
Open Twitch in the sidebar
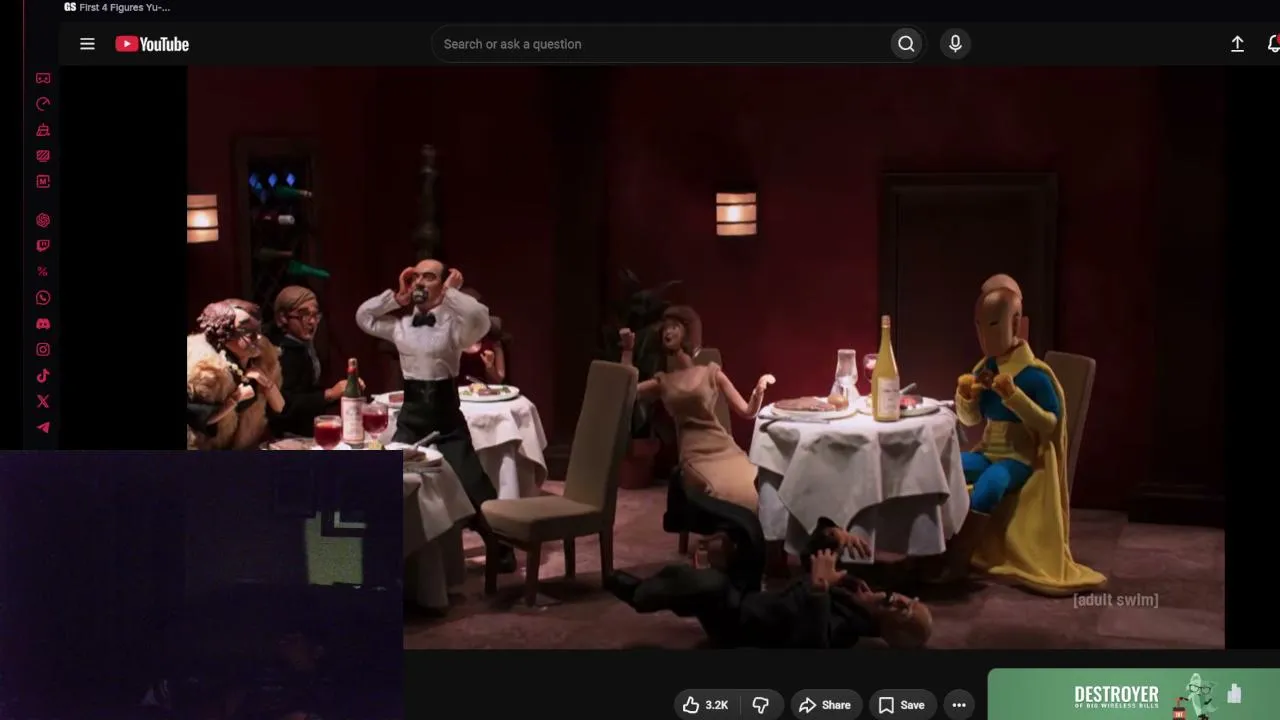pos(43,246)
